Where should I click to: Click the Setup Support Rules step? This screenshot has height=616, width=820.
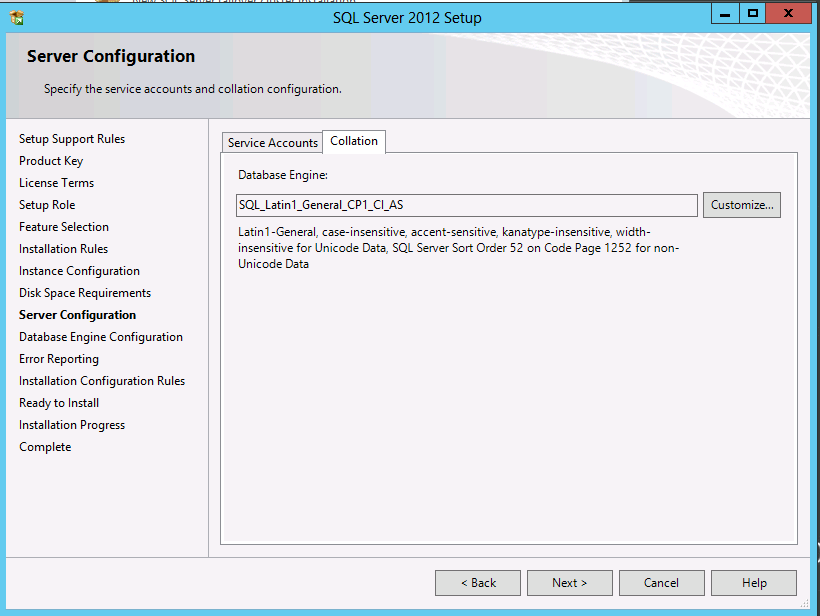(72, 139)
